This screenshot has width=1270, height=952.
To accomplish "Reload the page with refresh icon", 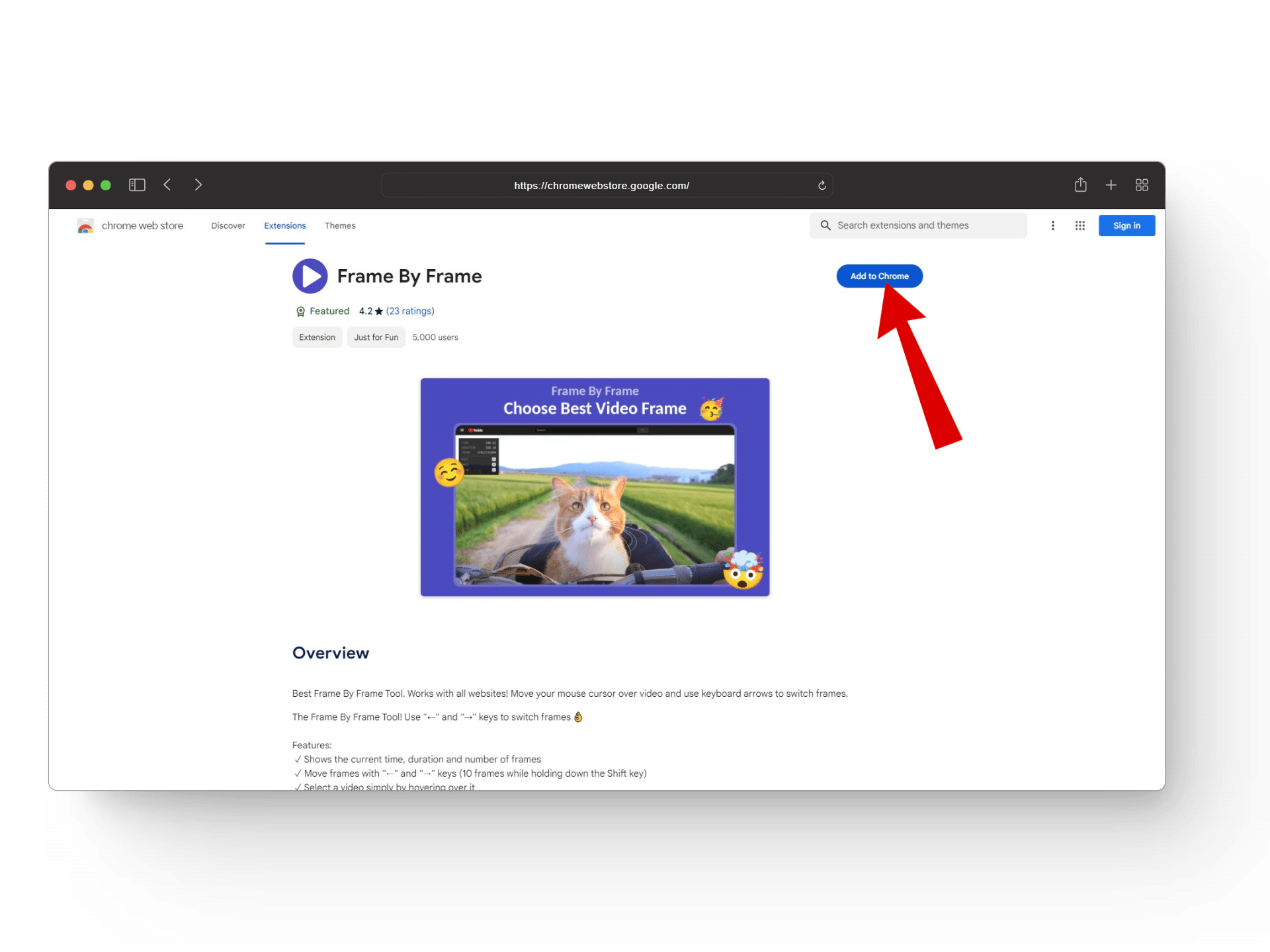I will [x=822, y=186].
